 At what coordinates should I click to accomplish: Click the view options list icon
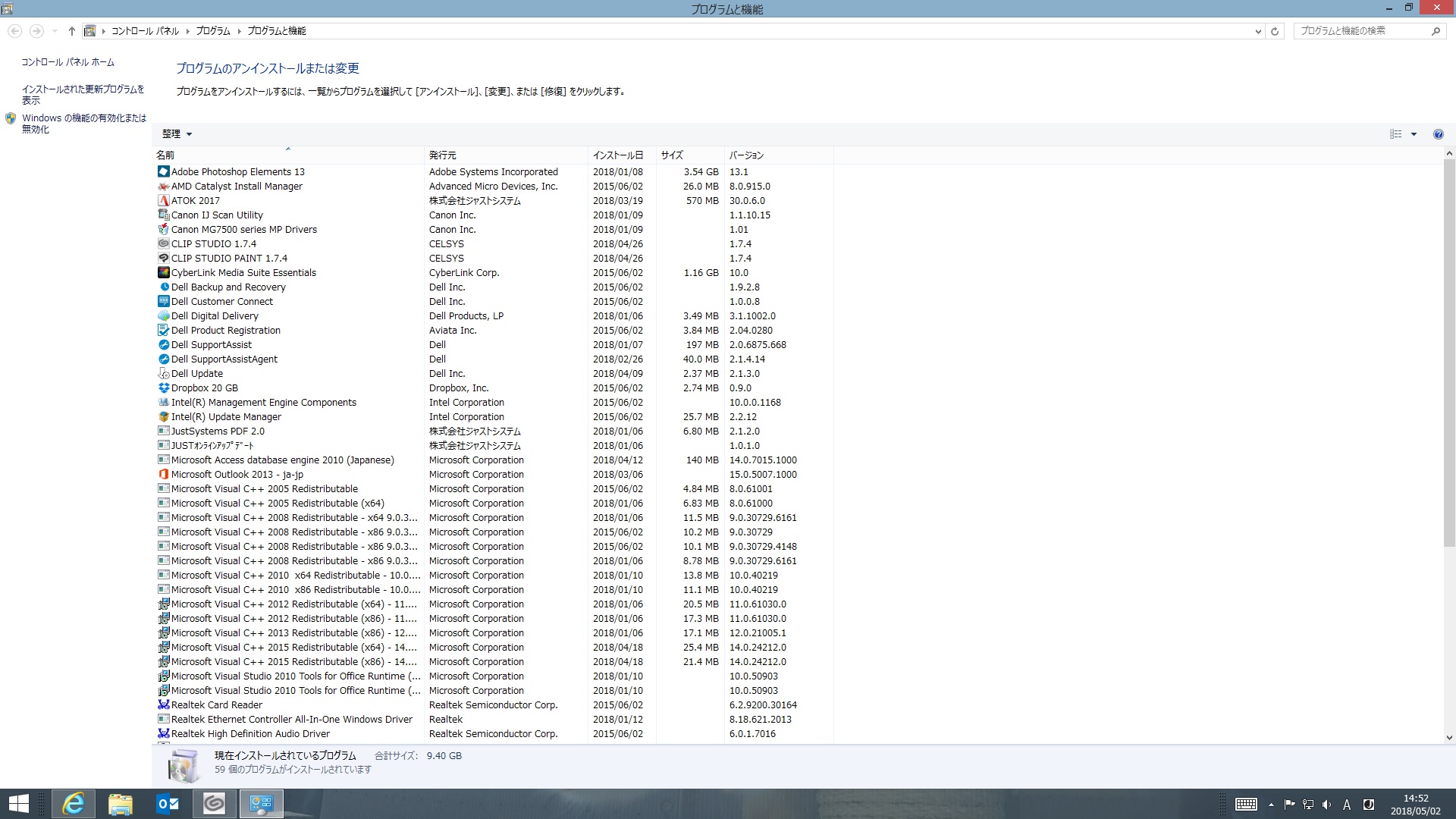click(x=1395, y=134)
